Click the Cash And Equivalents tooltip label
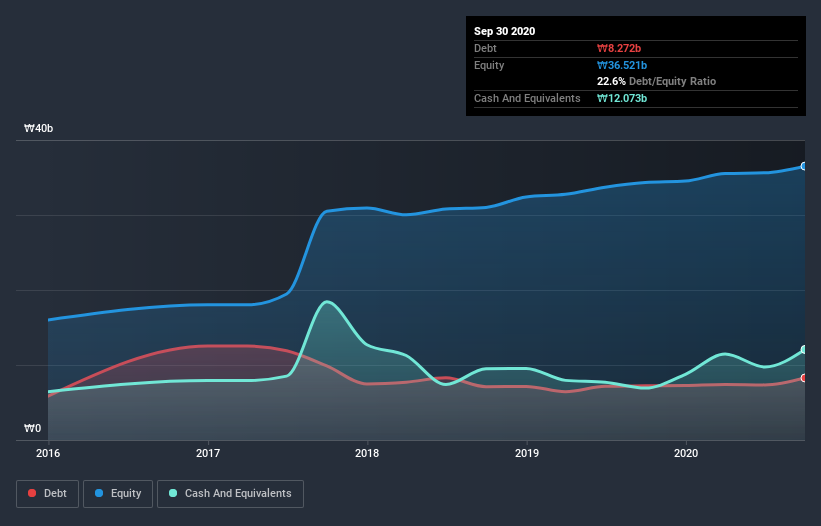Image resolution: width=821 pixels, height=526 pixels. [x=527, y=98]
